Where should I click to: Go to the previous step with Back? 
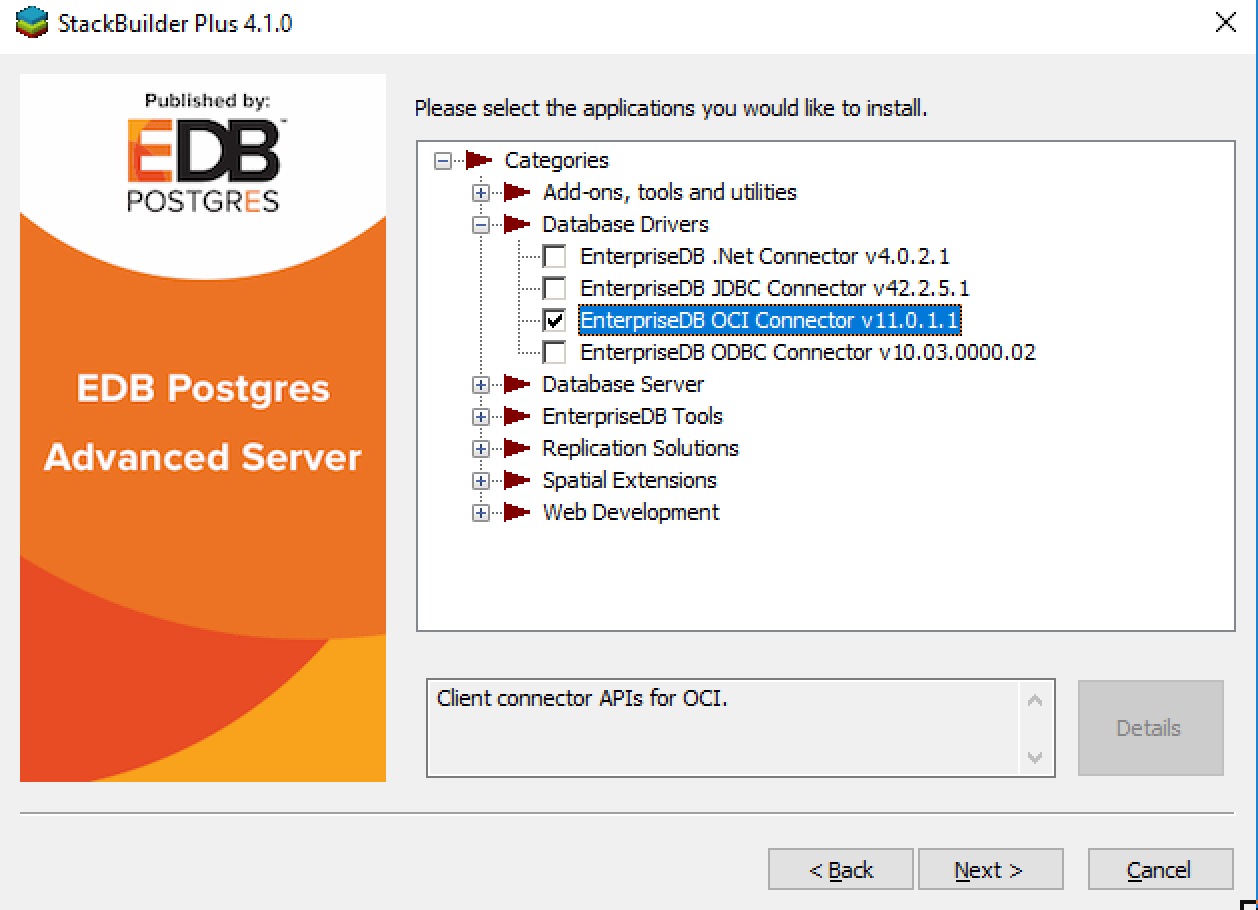[840, 870]
